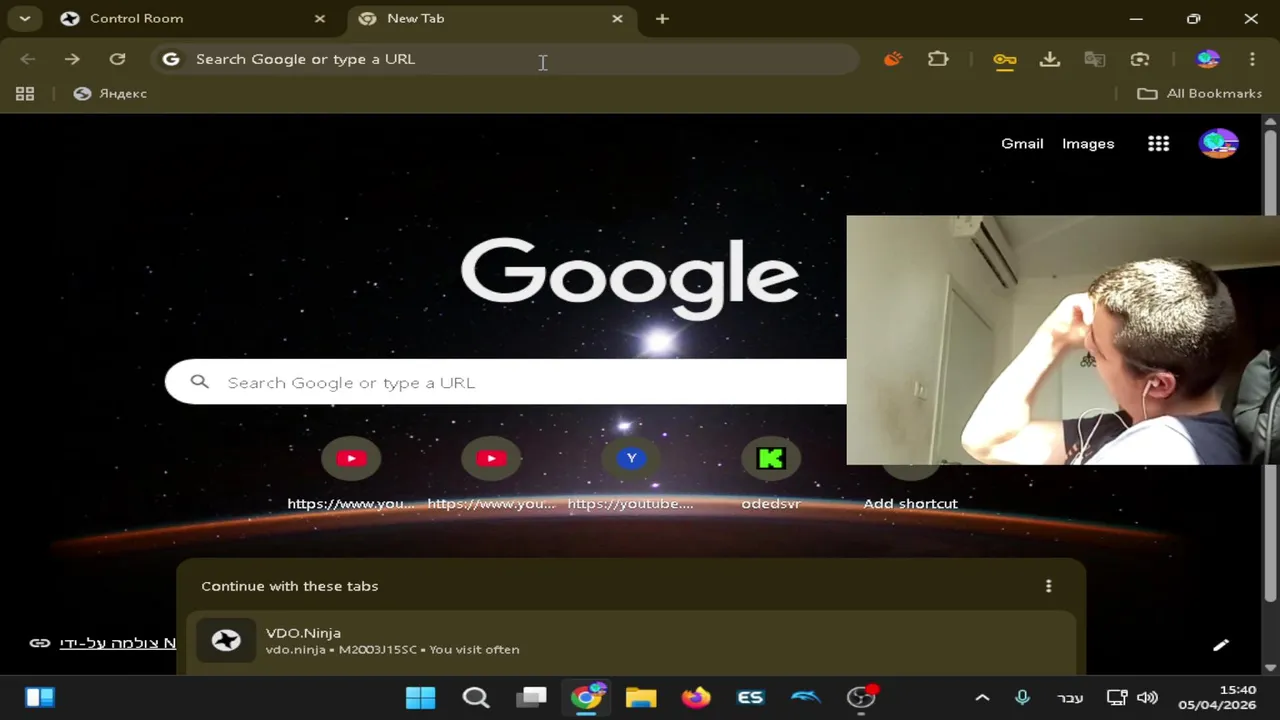
Task: Launch Firefox from the taskbar
Action: [x=696, y=697]
